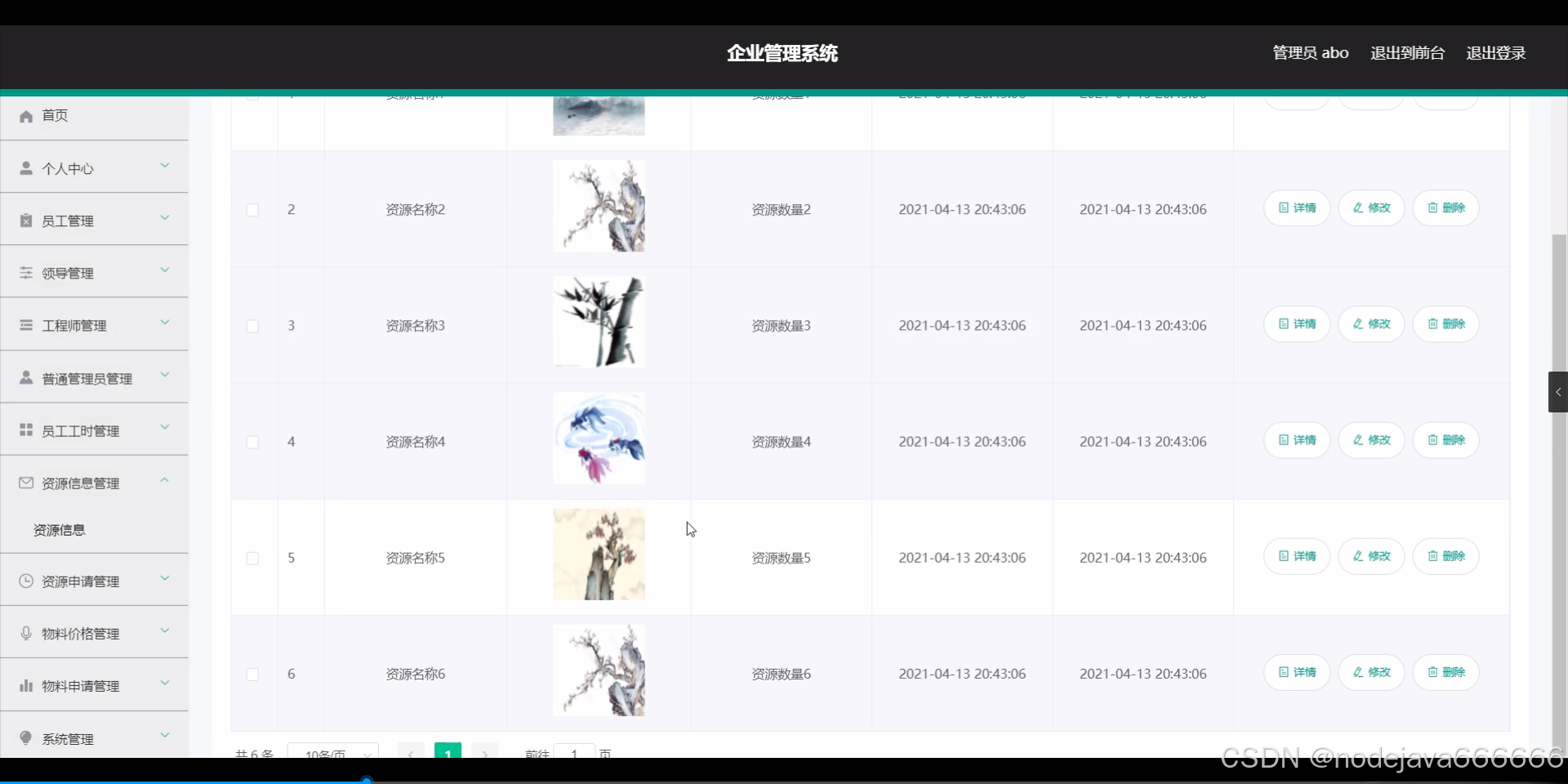Tick the checkbox for row 2
Image resolution: width=1568 pixels, height=784 pixels.
tap(252, 210)
